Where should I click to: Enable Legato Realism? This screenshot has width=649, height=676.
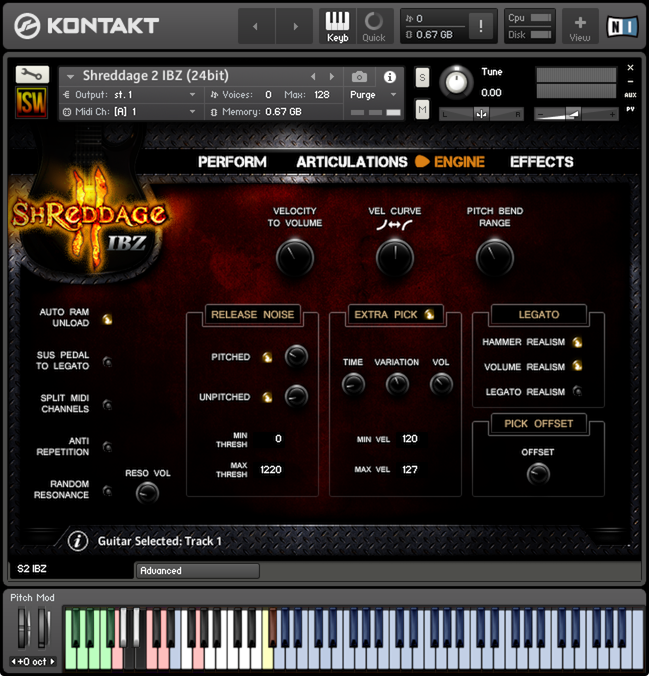point(577,391)
